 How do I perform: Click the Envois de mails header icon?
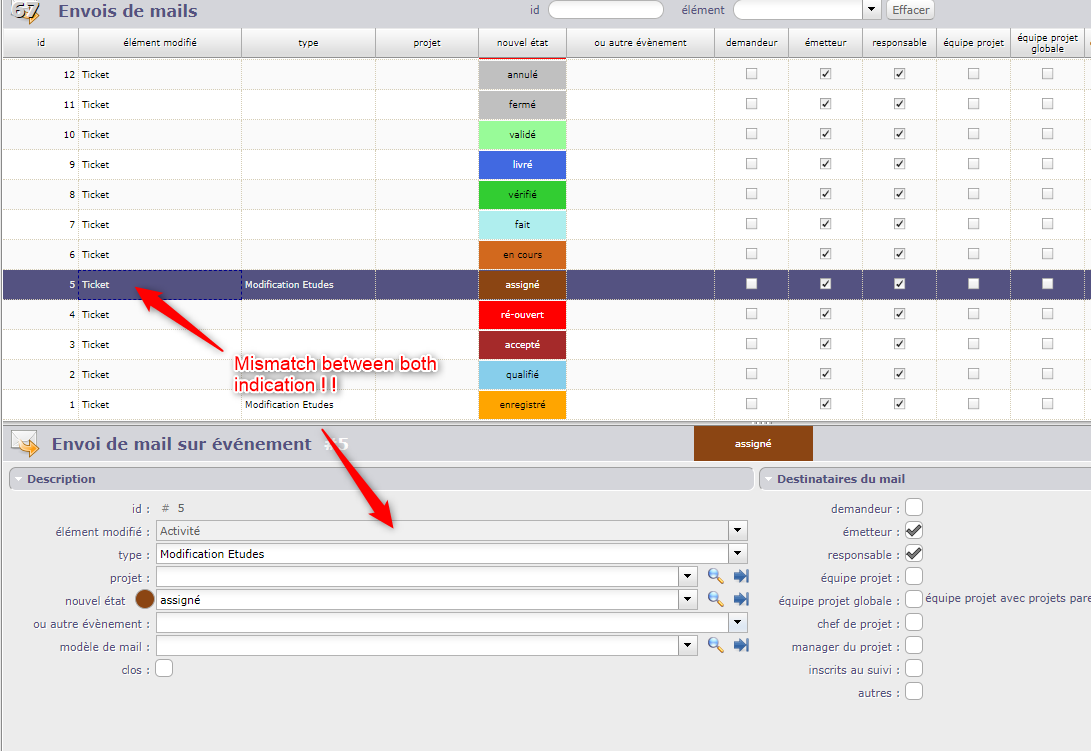26,11
